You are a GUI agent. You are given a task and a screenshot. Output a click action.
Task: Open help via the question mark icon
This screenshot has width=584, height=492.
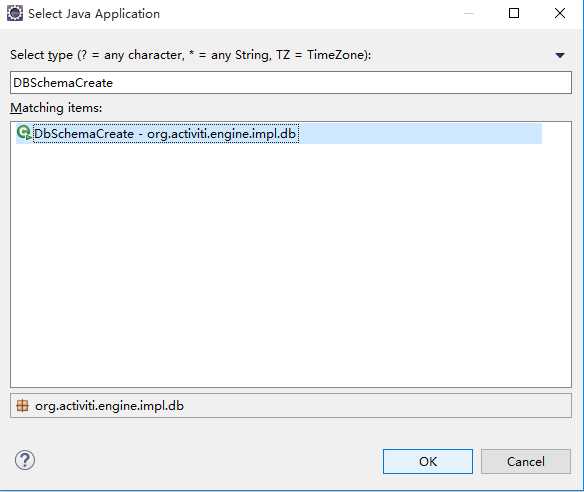click(x=25, y=460)
